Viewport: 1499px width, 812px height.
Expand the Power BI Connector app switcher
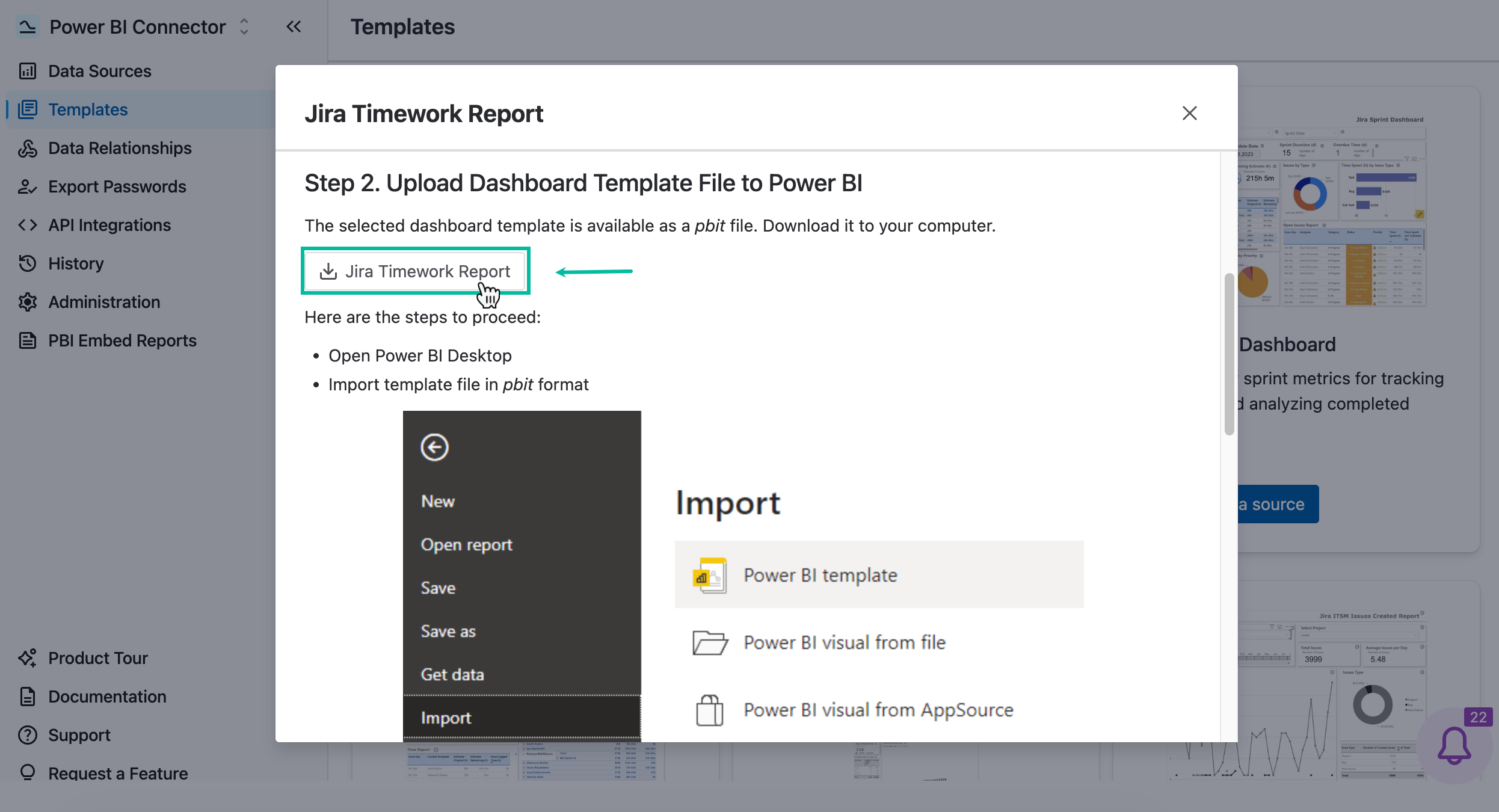(x=244, y=26)
